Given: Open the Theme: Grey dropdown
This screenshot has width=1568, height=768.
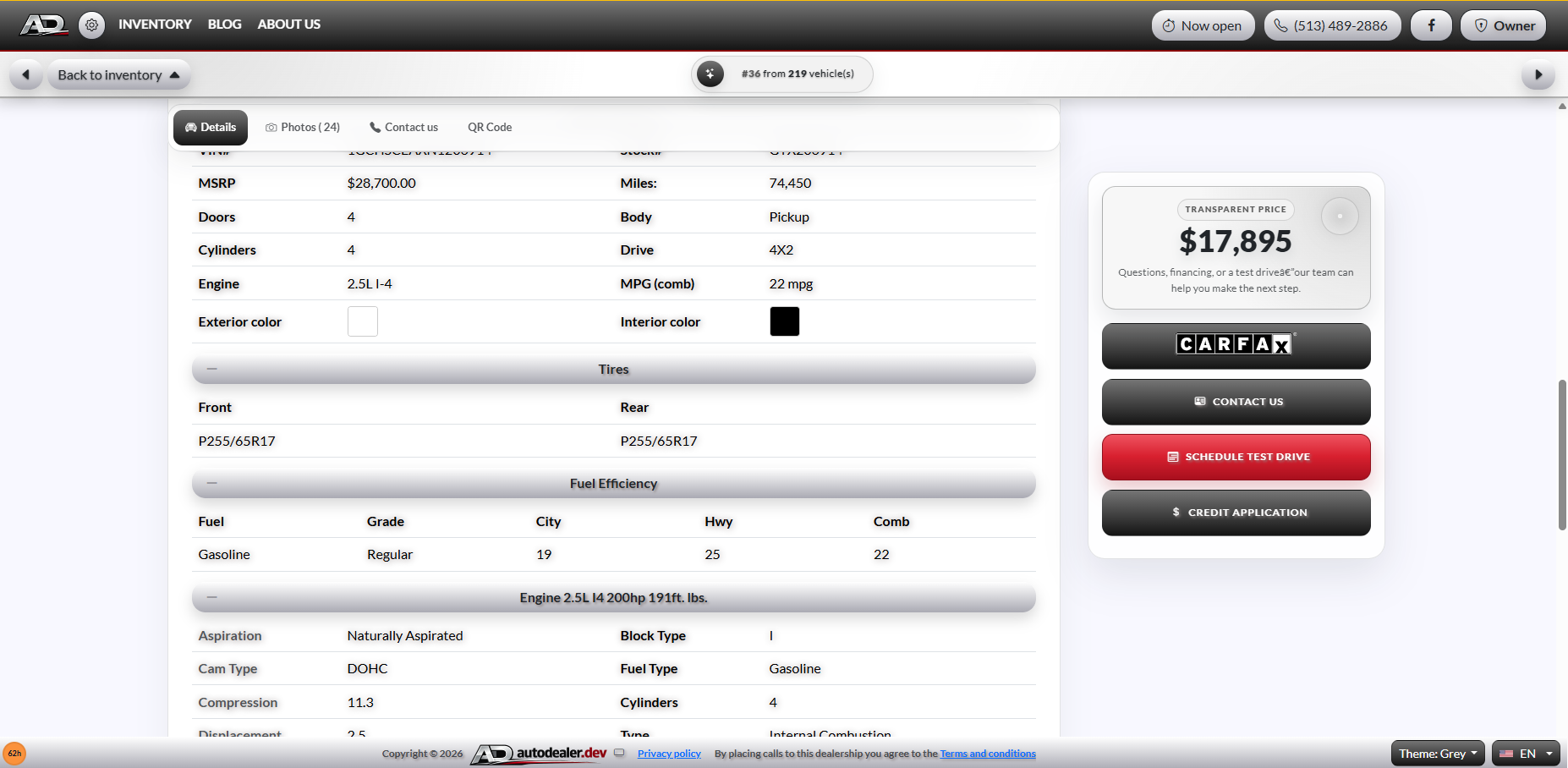Looking at the screenshot, I should tap(1438, 754).
